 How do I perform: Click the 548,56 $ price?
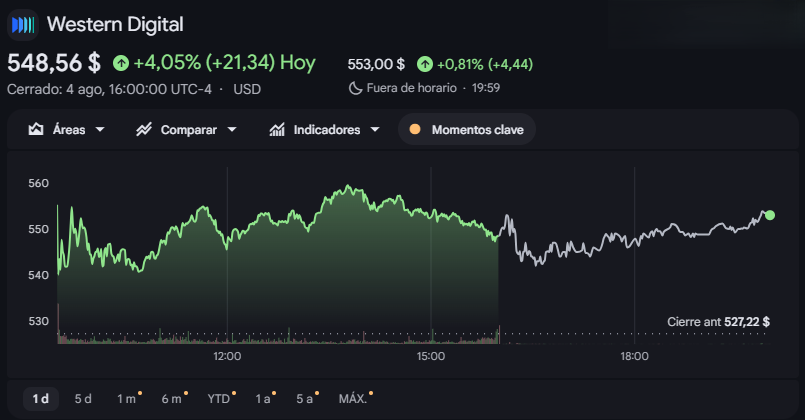click(x=54, y=63)
